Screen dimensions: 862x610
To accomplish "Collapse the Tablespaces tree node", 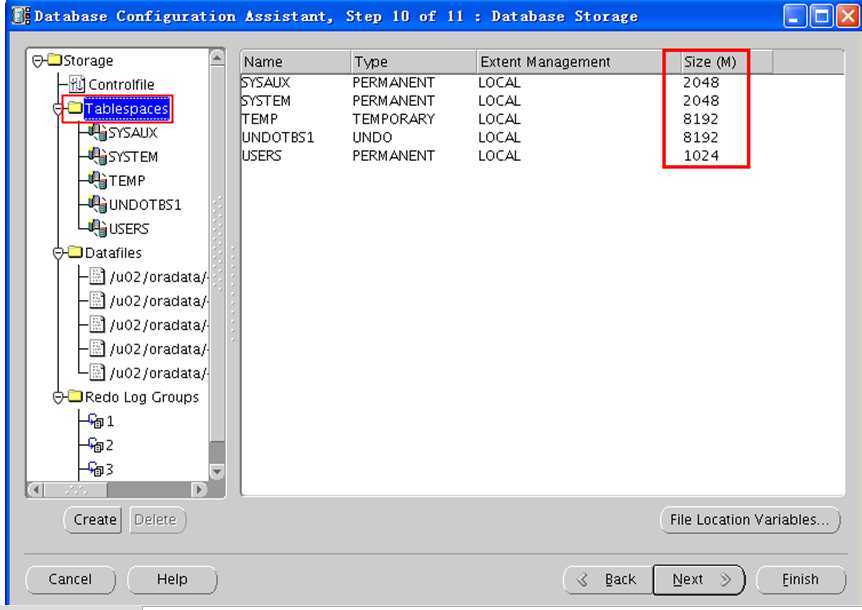I will 58,109.
